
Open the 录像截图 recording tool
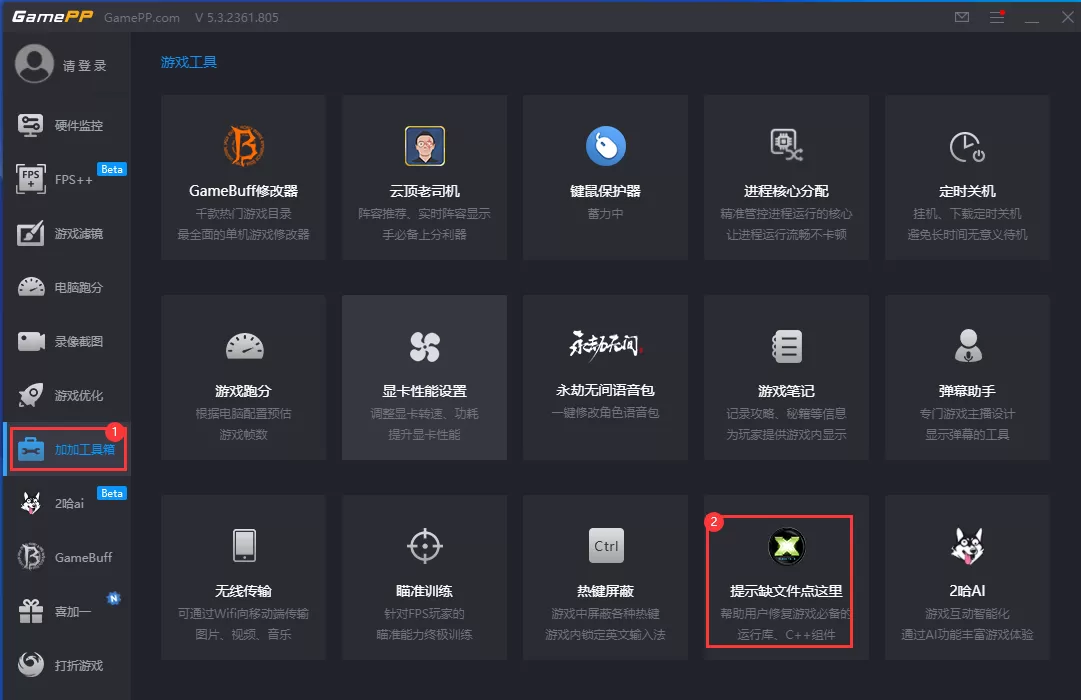(67, 341)
